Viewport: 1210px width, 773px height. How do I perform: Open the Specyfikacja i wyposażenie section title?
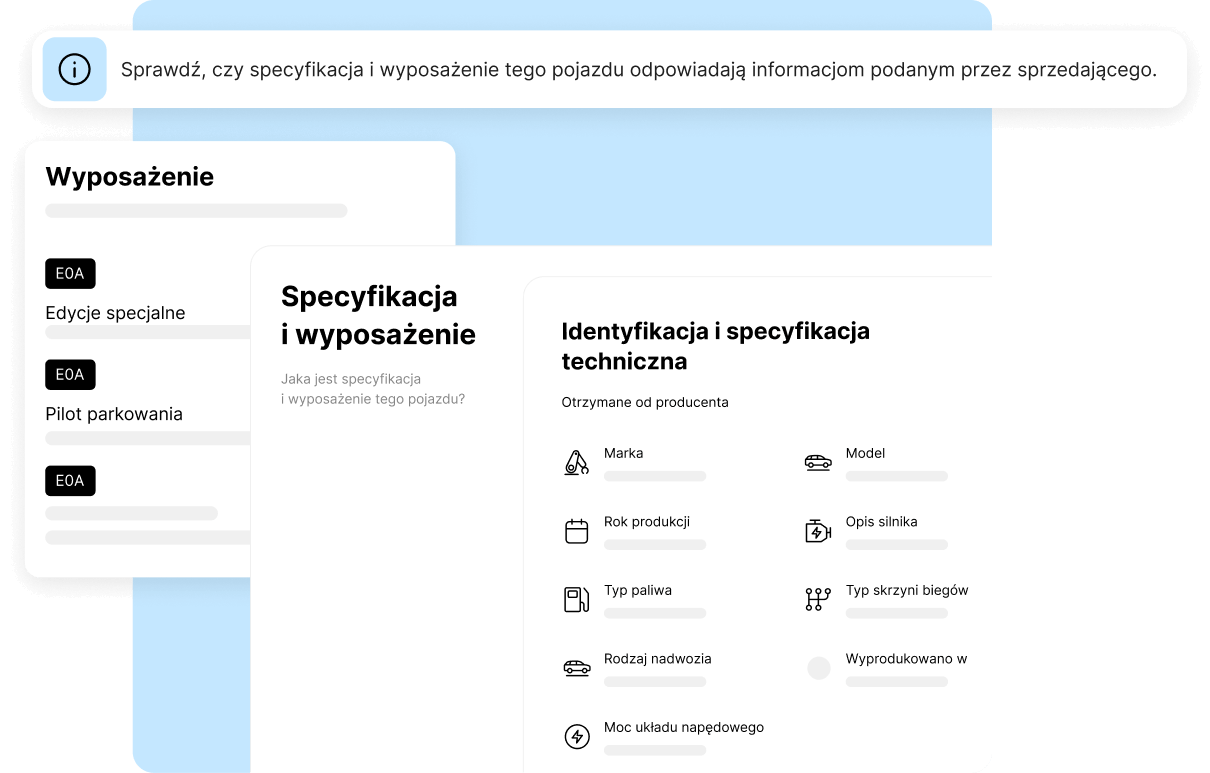pos(378,315)
